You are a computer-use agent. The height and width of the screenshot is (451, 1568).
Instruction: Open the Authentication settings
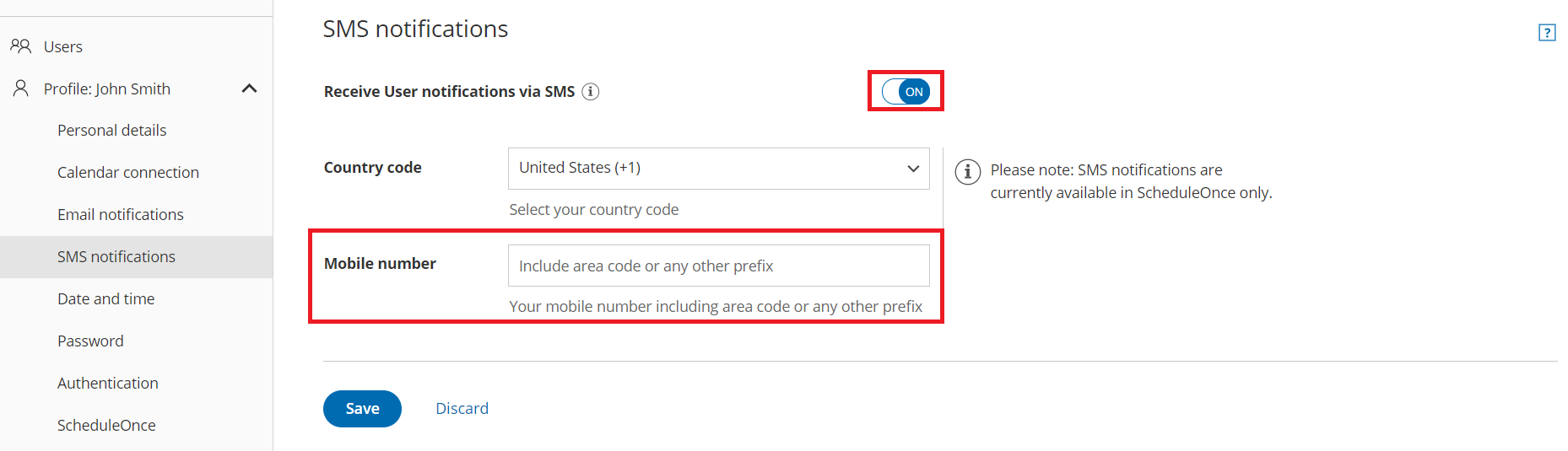[x=107, y=384]
